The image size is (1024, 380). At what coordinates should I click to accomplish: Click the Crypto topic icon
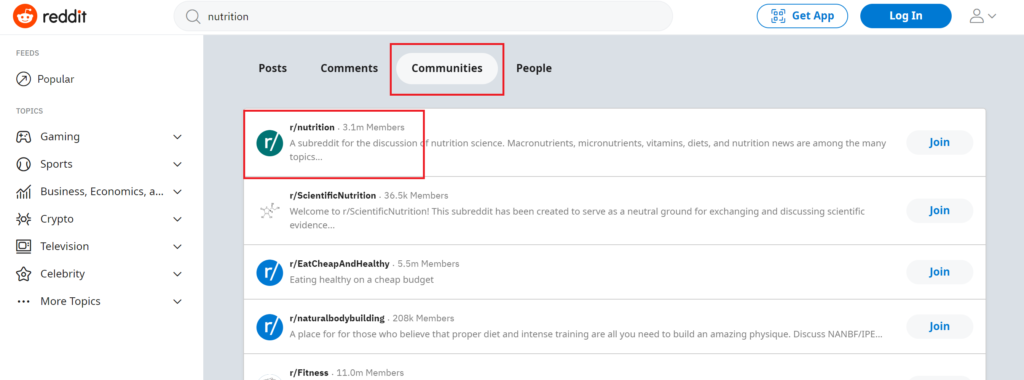click(x=24, y=219)
